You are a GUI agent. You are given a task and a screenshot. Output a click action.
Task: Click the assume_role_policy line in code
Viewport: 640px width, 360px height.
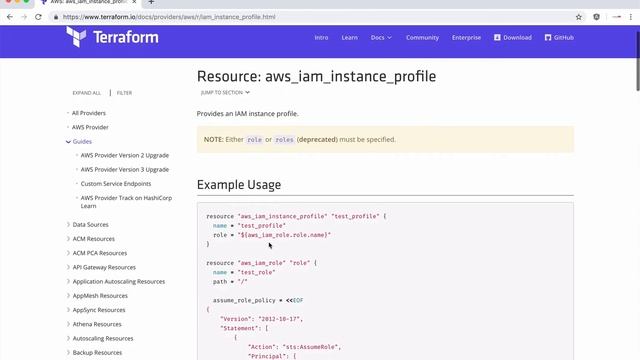(258, 300)
